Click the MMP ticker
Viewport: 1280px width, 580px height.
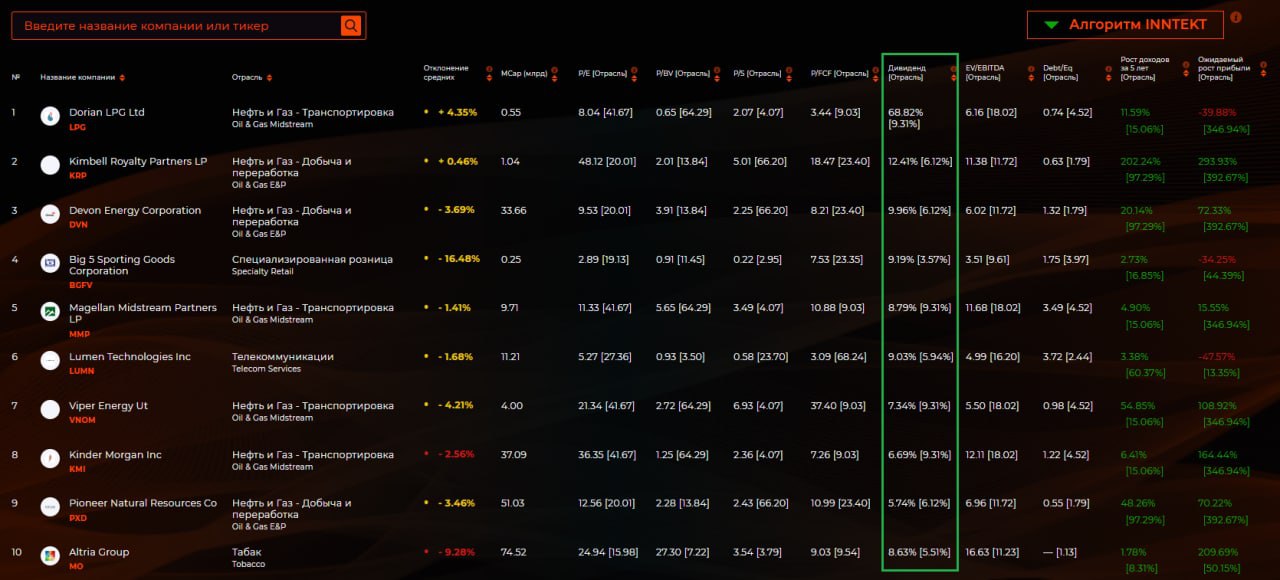pyautogui.click(x=79, y=334)
